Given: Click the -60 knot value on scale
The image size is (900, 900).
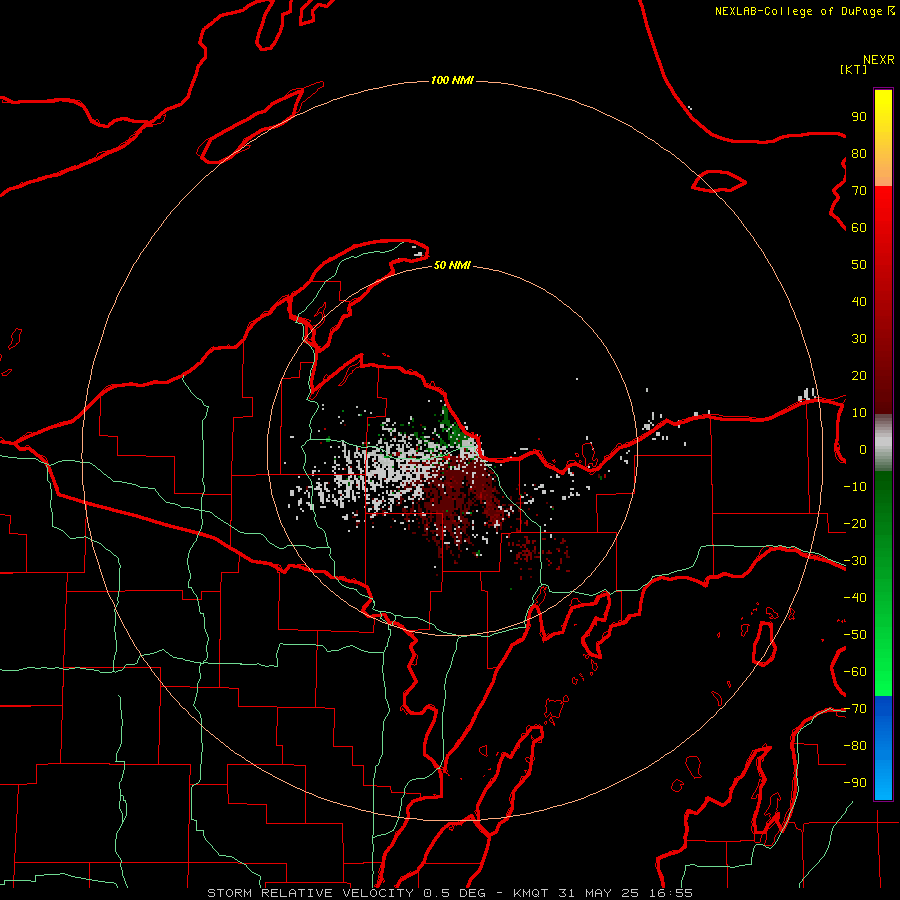Looking at the screenshot, I should [x=855, y=672].
